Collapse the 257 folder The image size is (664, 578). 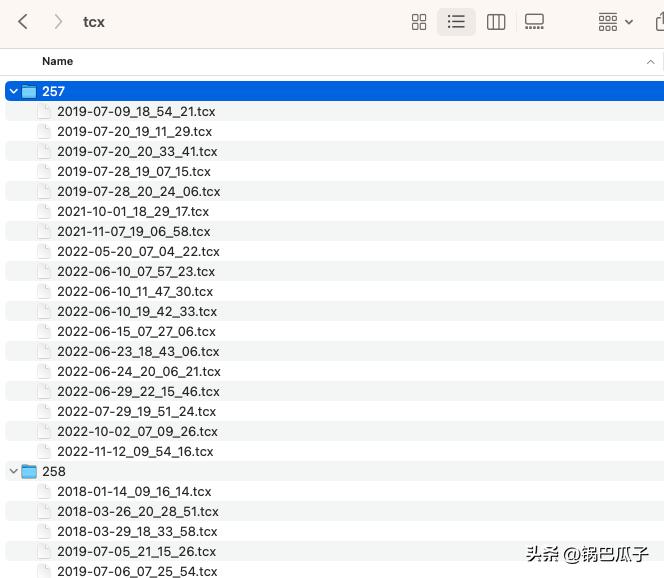(x=14, y=91)
